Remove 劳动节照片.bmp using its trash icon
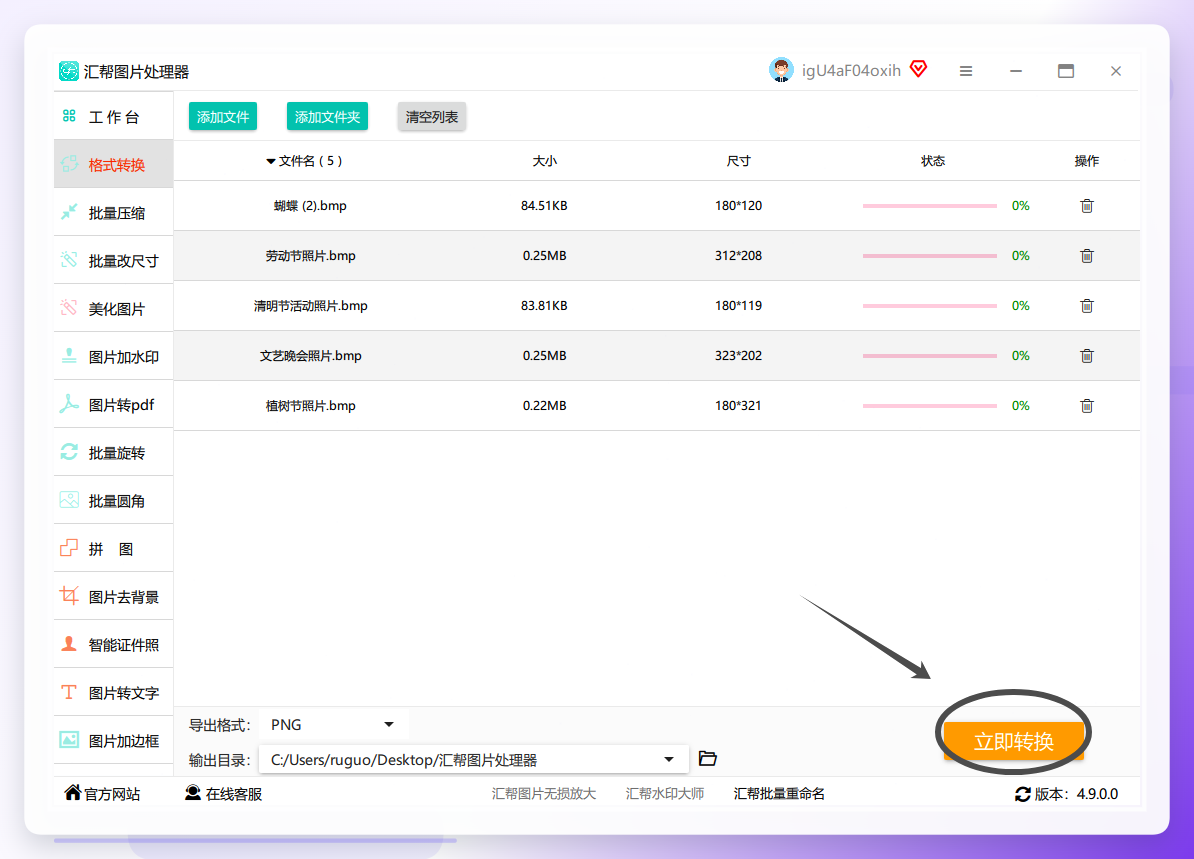 tap(1087, 256)
